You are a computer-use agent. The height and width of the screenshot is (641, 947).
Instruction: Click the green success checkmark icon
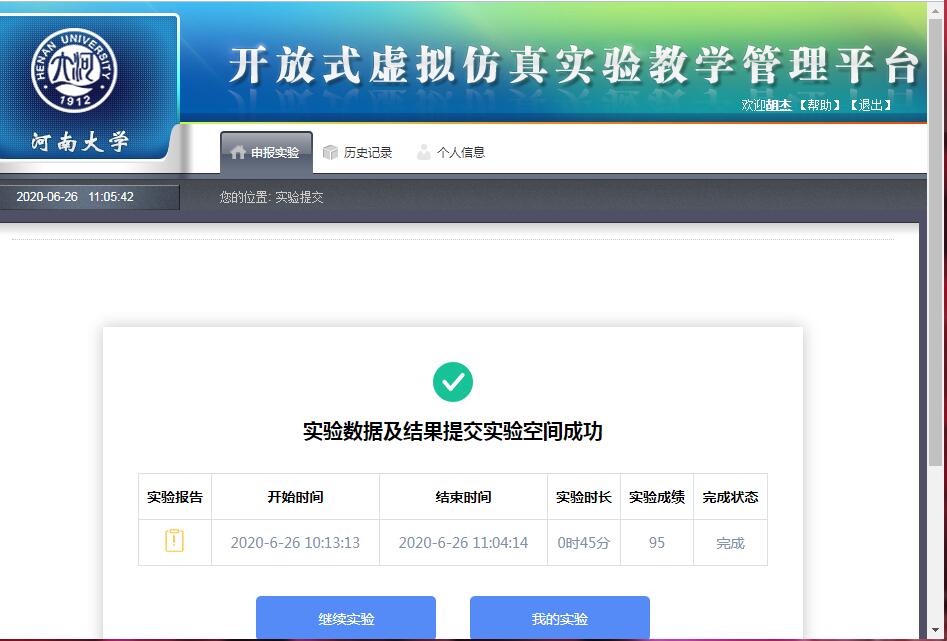click(x=452, y=382)
